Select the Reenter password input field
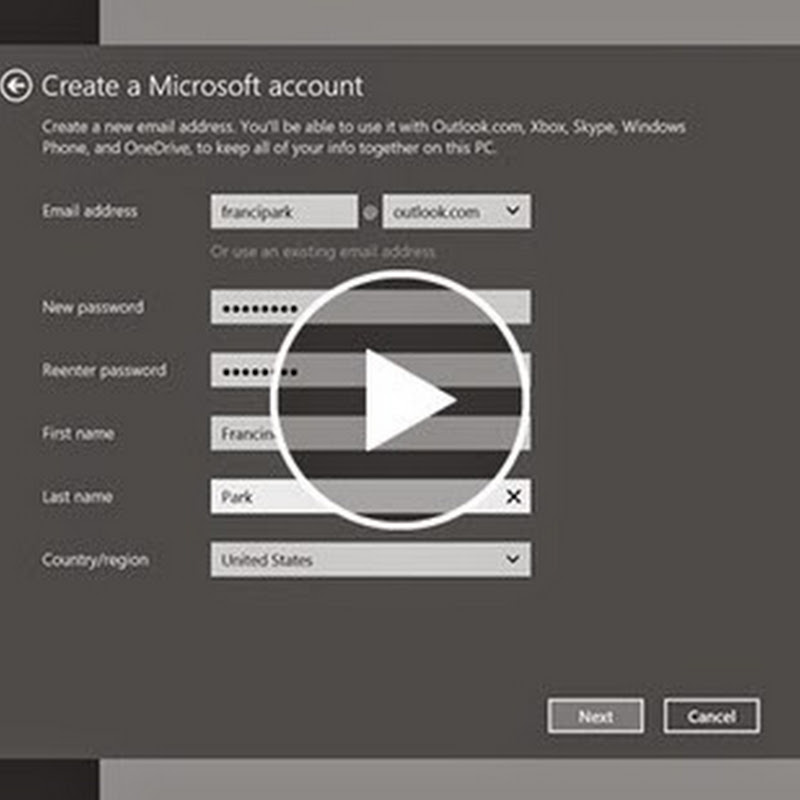 click(x=370, y=370)
